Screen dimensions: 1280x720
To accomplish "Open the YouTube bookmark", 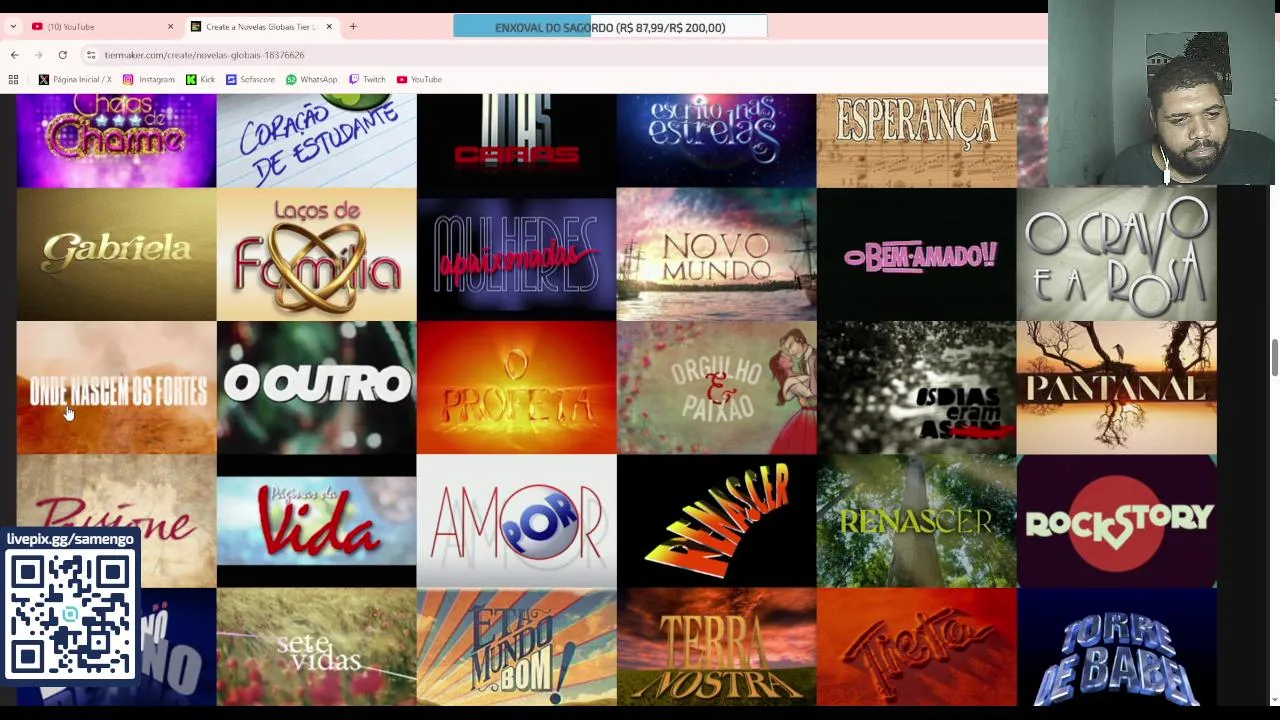I will [419, 79].
